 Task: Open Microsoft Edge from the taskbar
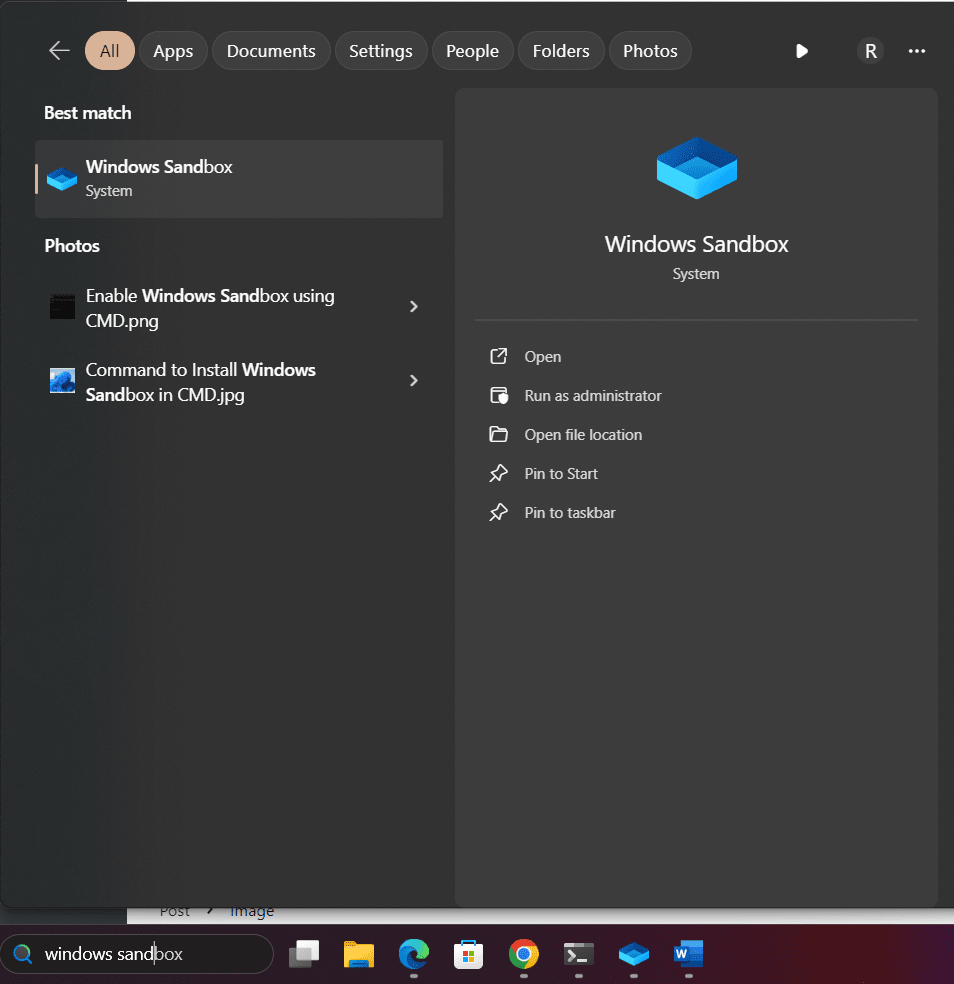coord(413,955)
